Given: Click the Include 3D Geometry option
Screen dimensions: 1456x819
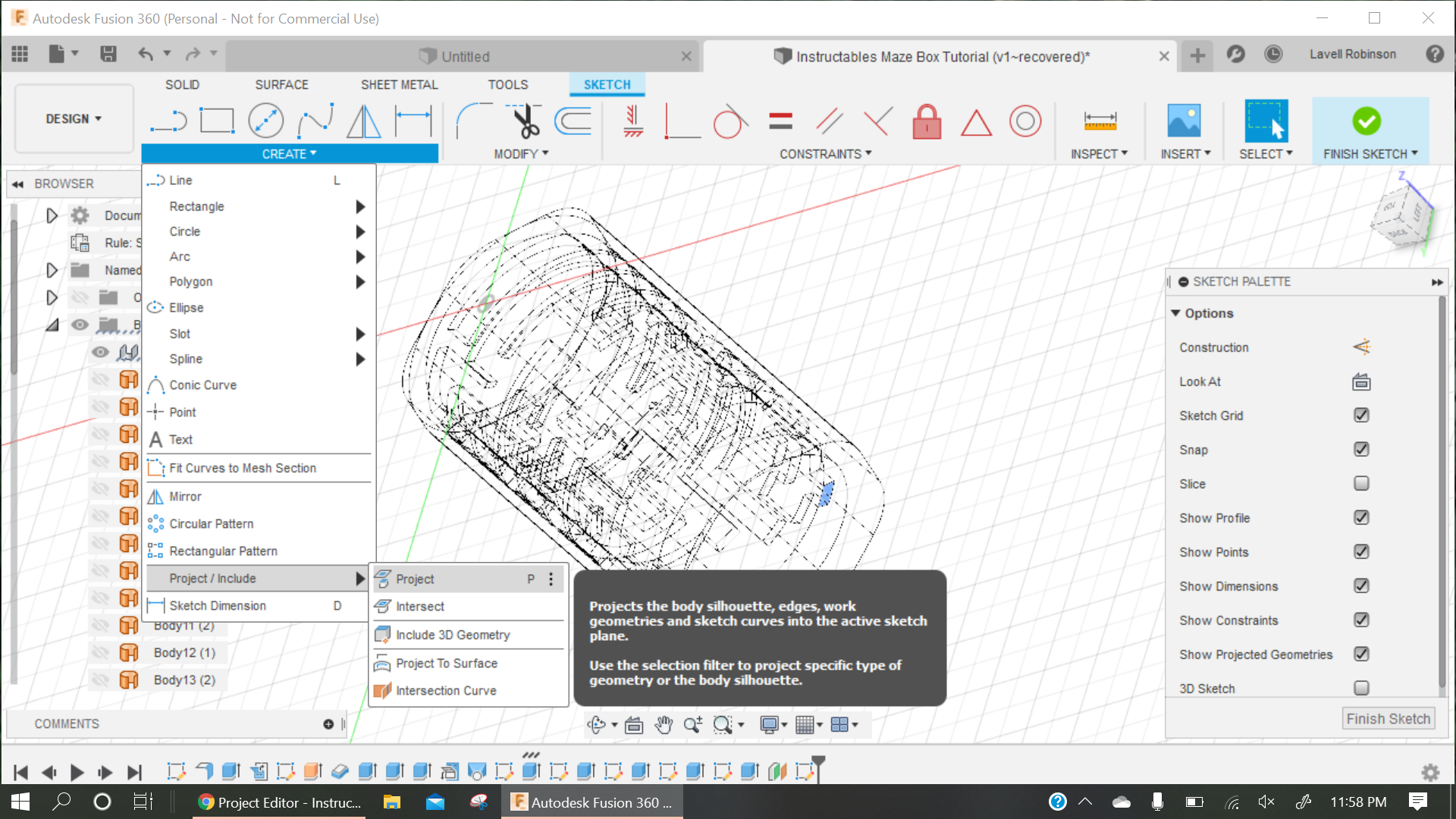Looking at the screenshot, I should coord(453,634).
